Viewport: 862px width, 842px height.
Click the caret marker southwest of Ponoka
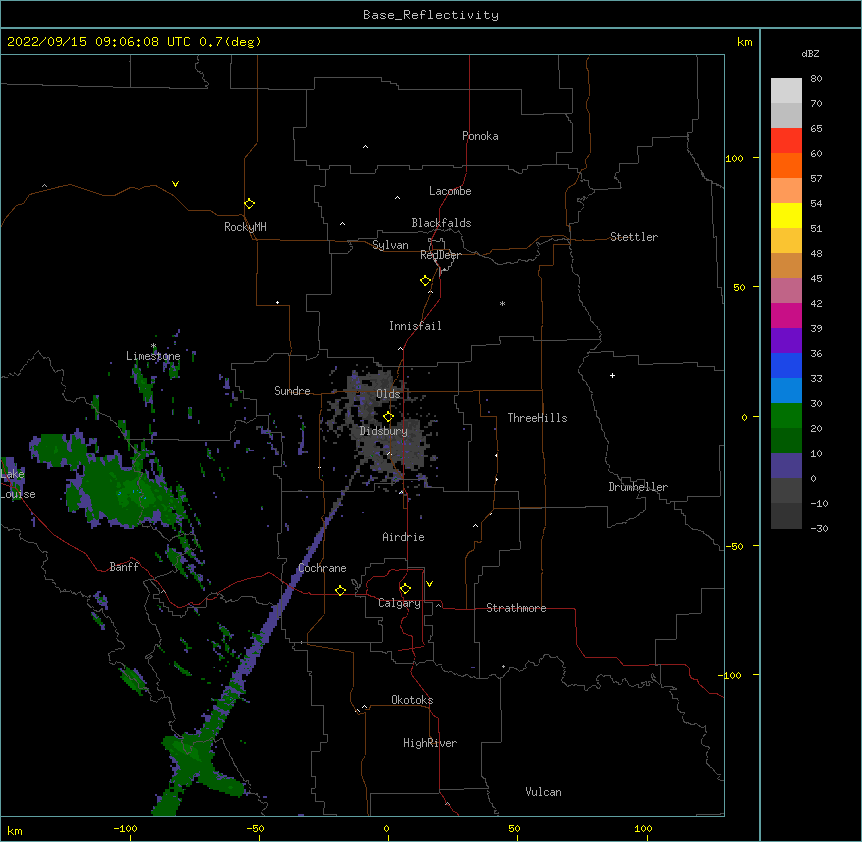[366, 147]
